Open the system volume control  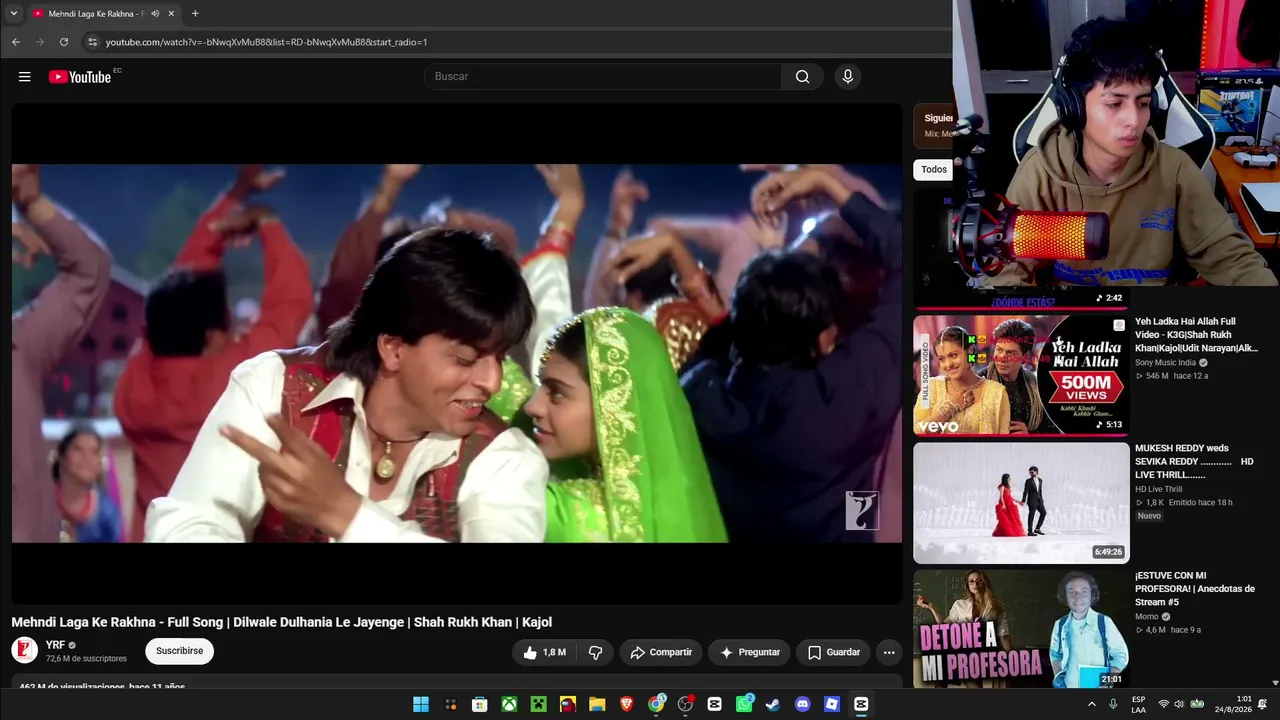[x=1179, y=705]
